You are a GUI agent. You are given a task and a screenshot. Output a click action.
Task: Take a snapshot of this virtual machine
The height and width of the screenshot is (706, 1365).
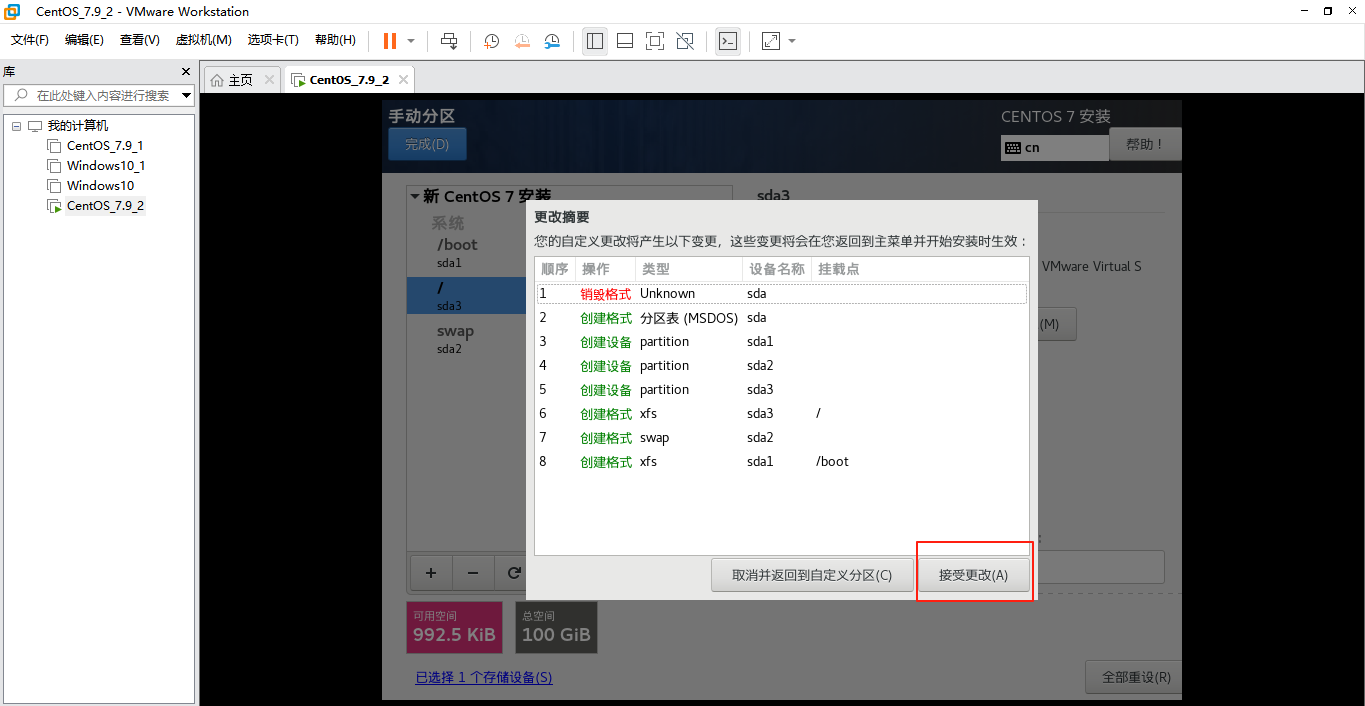tap(492, 41)
